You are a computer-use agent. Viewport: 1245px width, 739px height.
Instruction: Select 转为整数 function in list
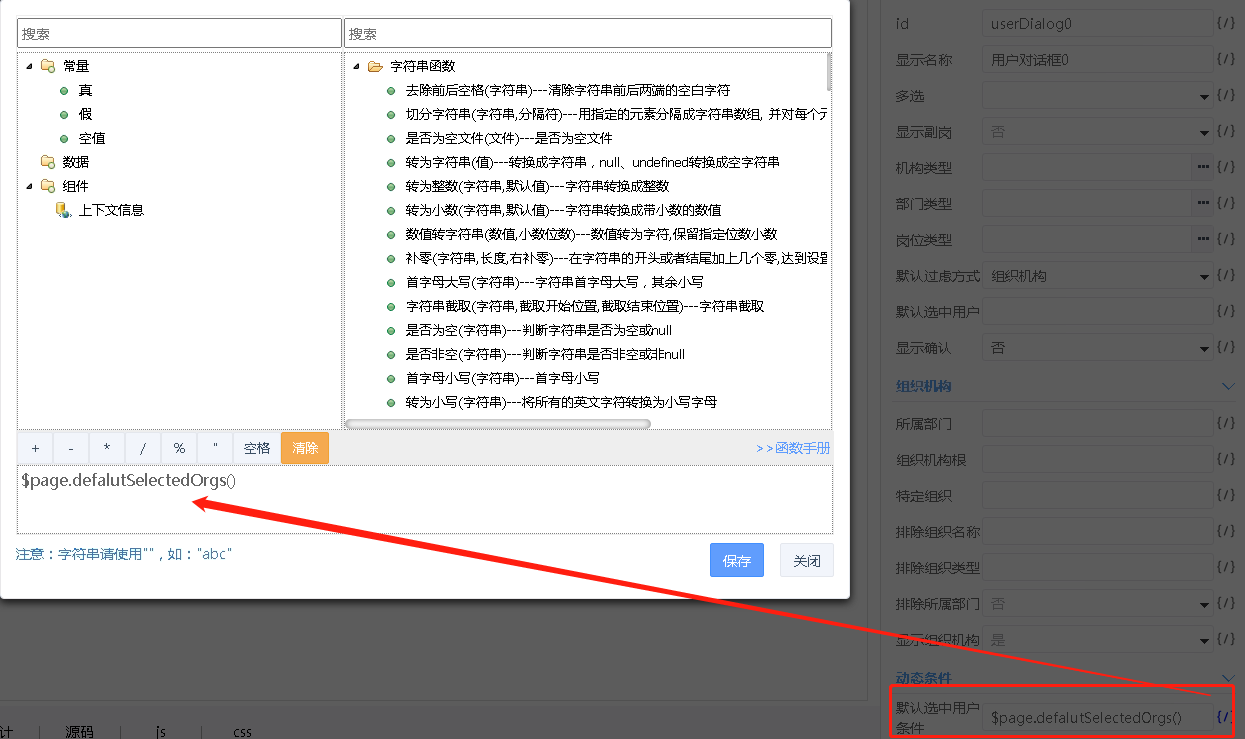point(537,186)
